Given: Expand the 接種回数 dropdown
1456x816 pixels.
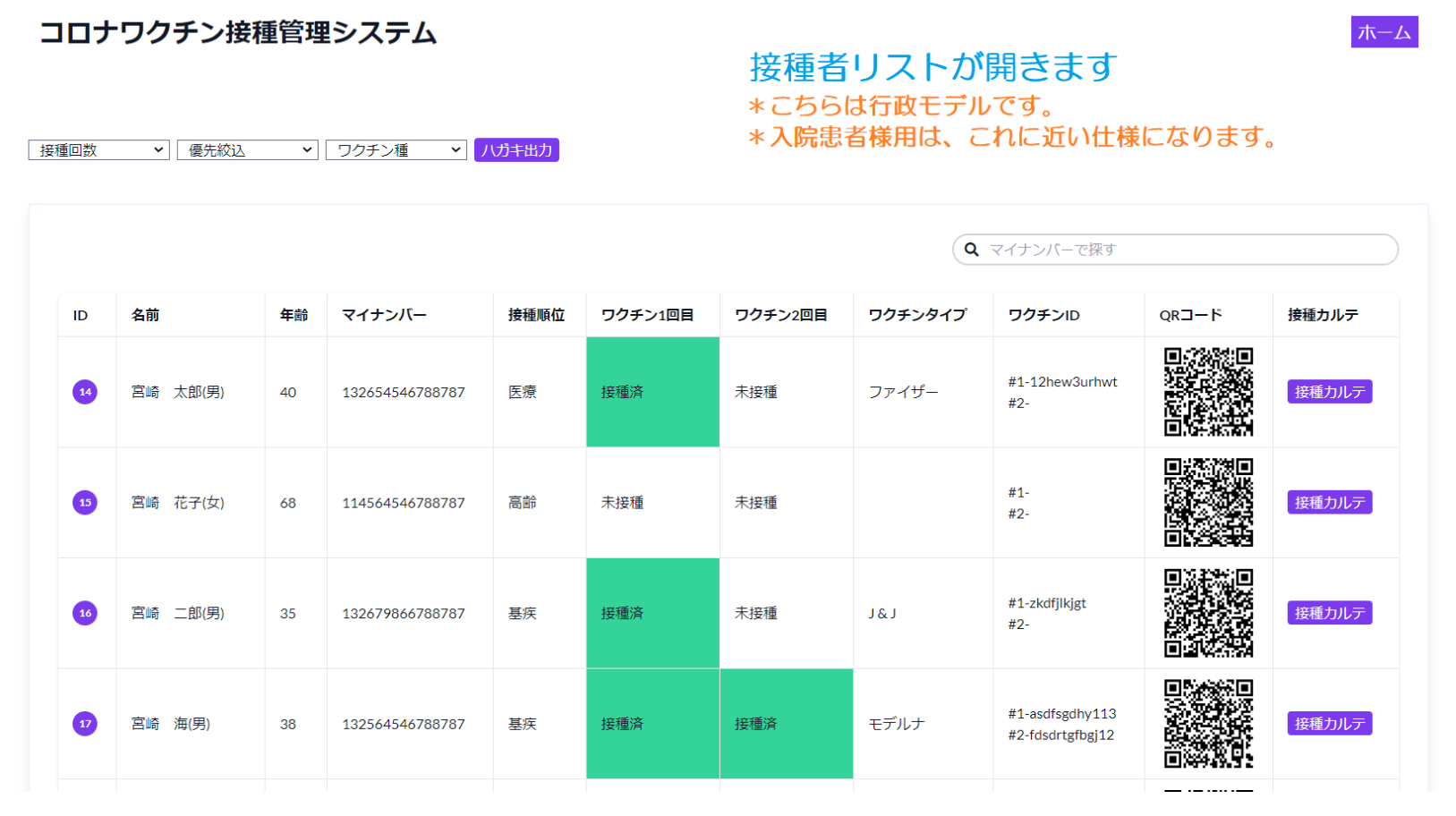Looking at the screenshot, I should point(98,150).
